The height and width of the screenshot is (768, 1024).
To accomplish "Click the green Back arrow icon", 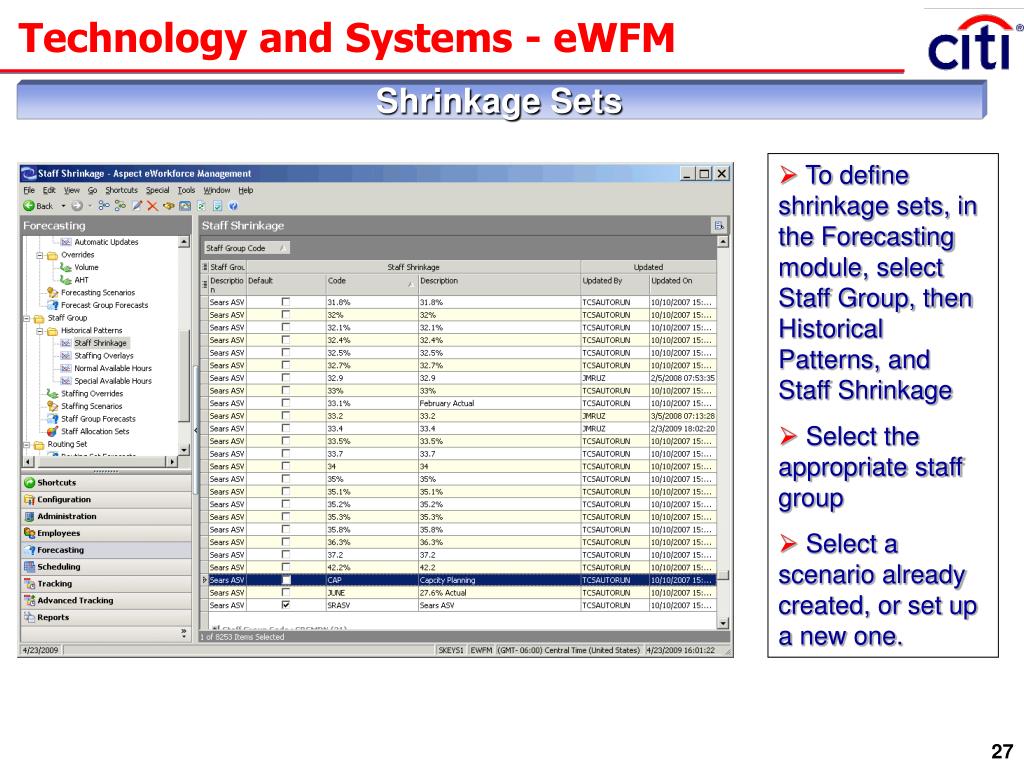I will click(29, 206).
